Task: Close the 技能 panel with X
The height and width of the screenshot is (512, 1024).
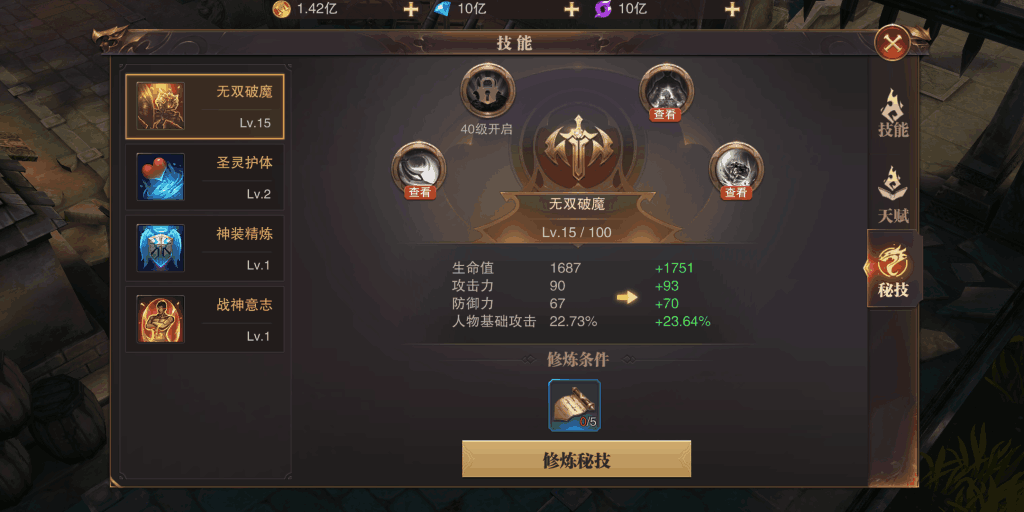Action: tap(892, 44)
